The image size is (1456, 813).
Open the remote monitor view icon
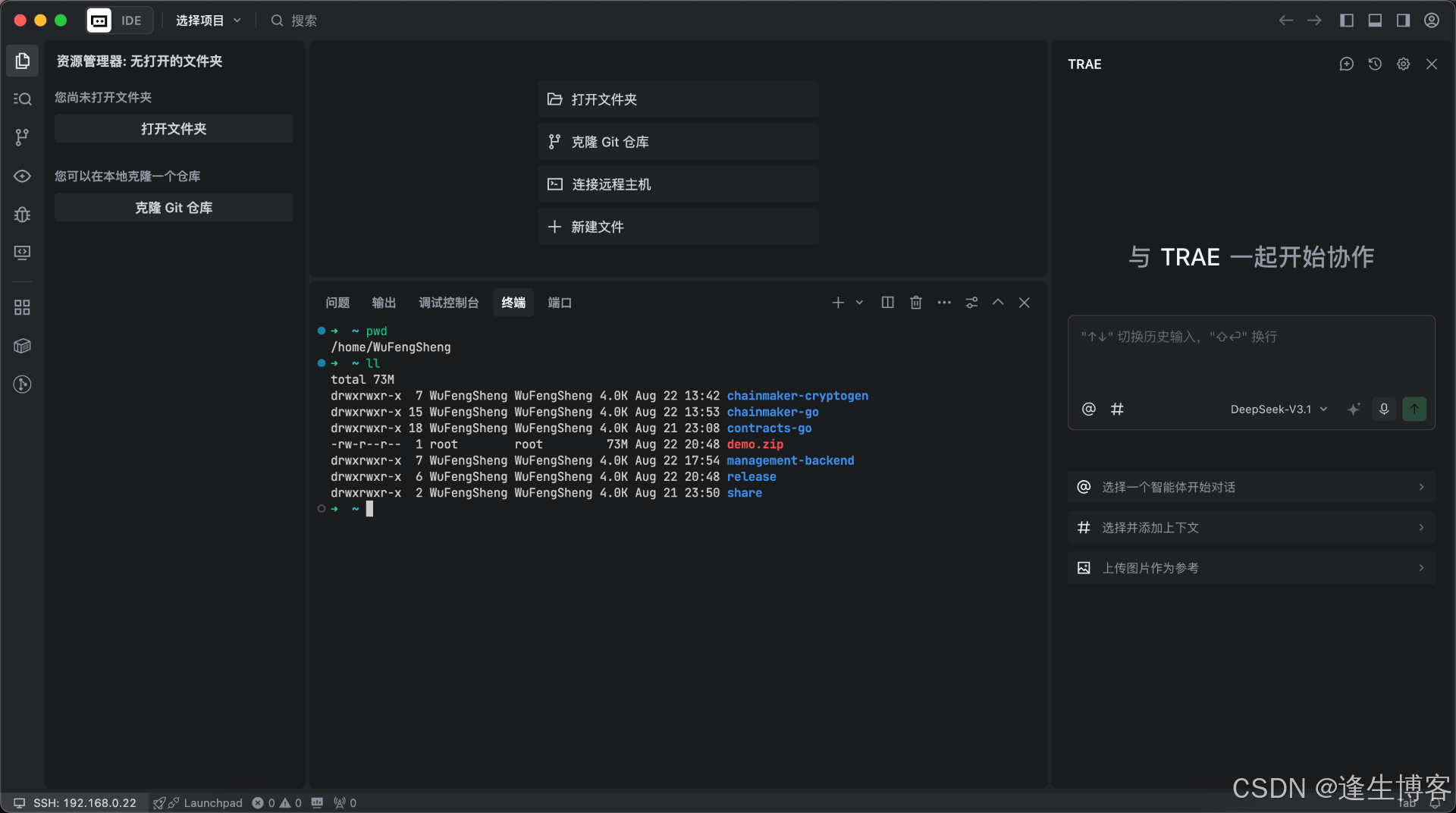coord(22,253)
